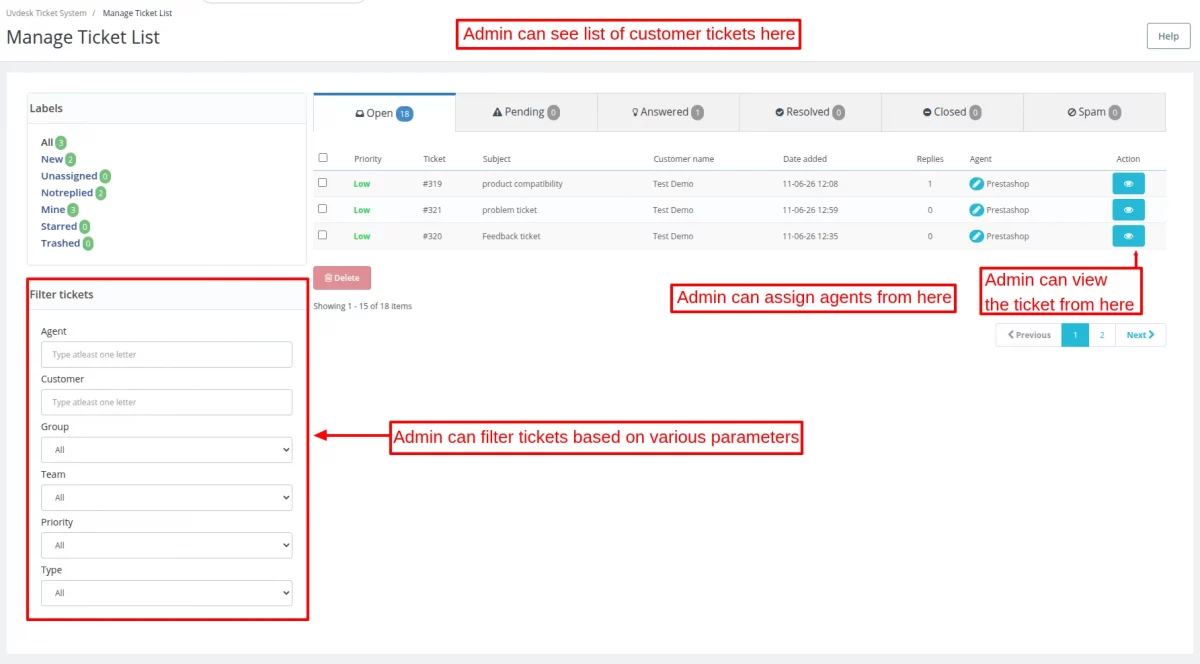Click the Date added column header
The height and width of the screenshot is (664, 1200).
pos(805,159)
